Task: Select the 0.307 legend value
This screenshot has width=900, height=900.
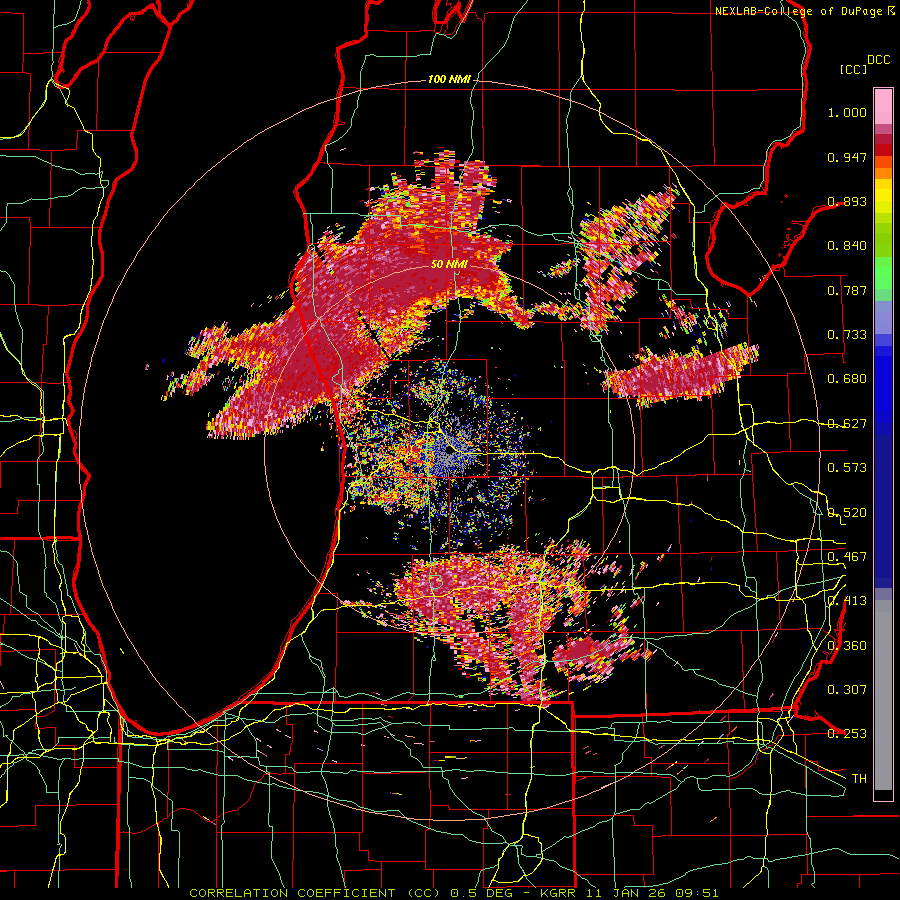Action: click(847, 690)
